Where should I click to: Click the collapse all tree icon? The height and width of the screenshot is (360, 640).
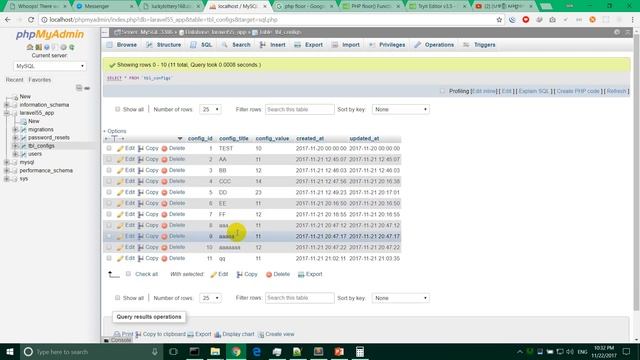pos(79,88)
